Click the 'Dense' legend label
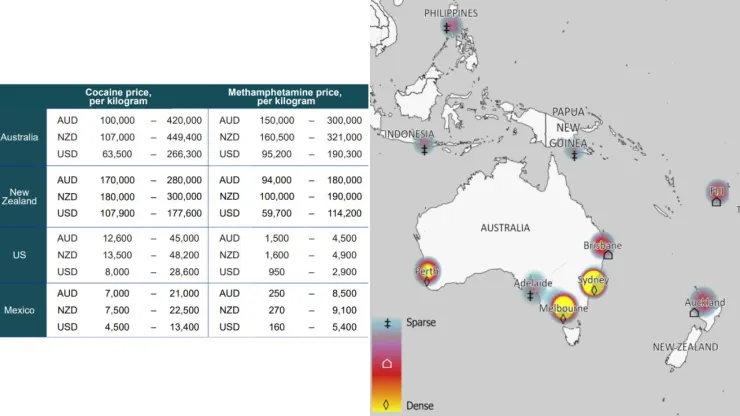740x416 pixels. (x=420, y=406)
